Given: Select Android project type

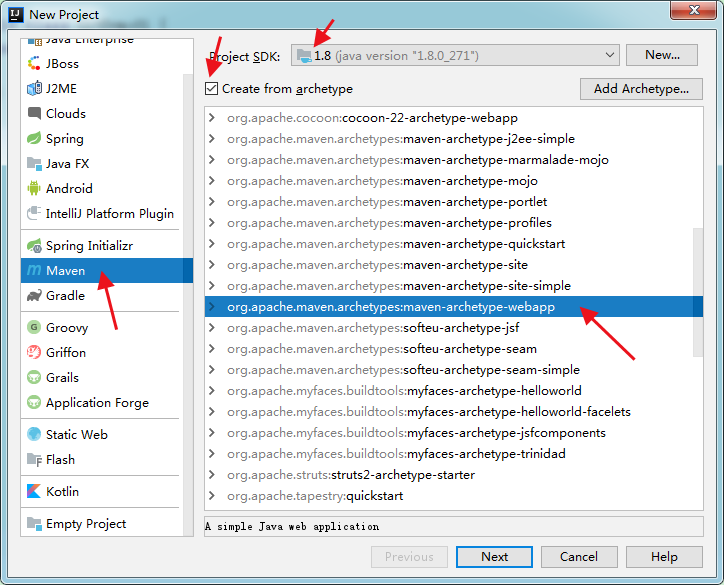Looking at the screenshot, I should [x=102, y=188].
